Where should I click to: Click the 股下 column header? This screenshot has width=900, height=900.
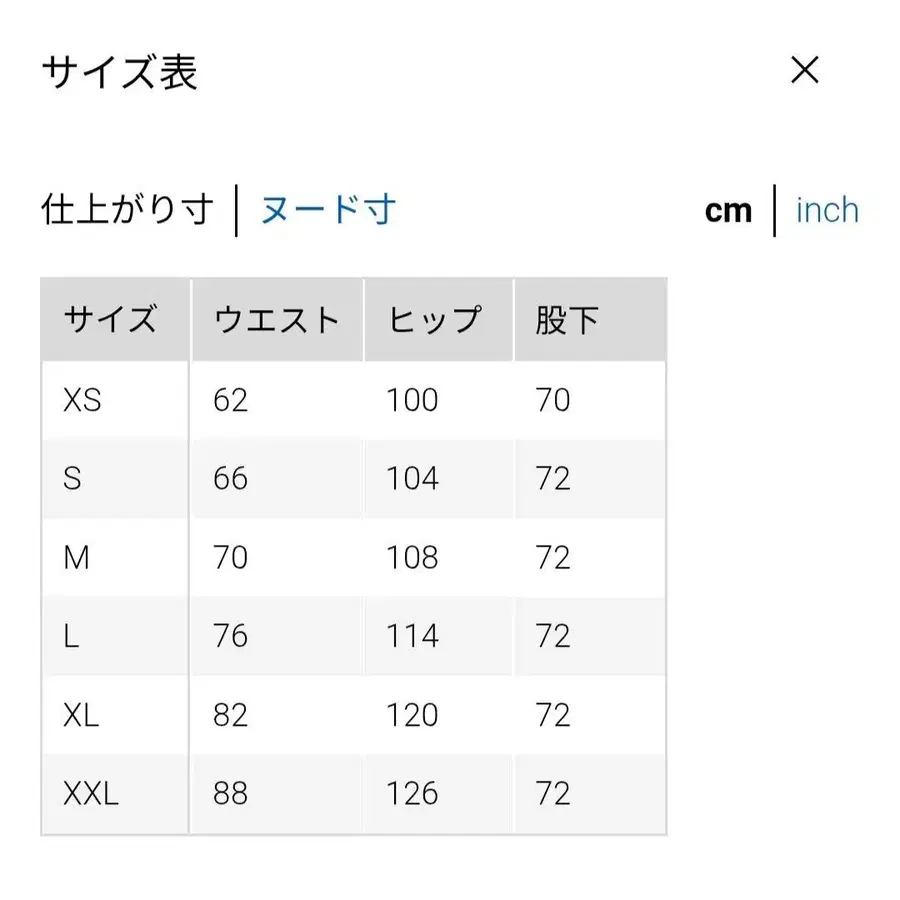[x=566, y=320]
